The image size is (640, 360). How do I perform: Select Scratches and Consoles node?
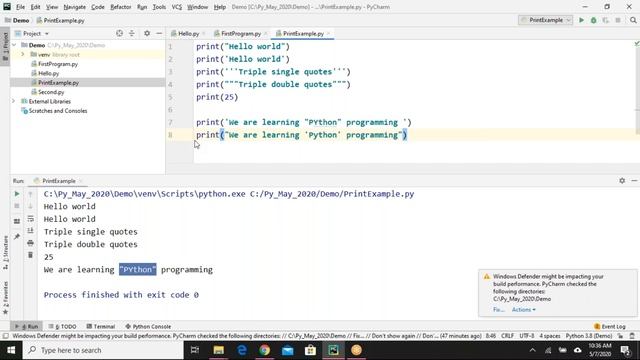coord(58,111)
